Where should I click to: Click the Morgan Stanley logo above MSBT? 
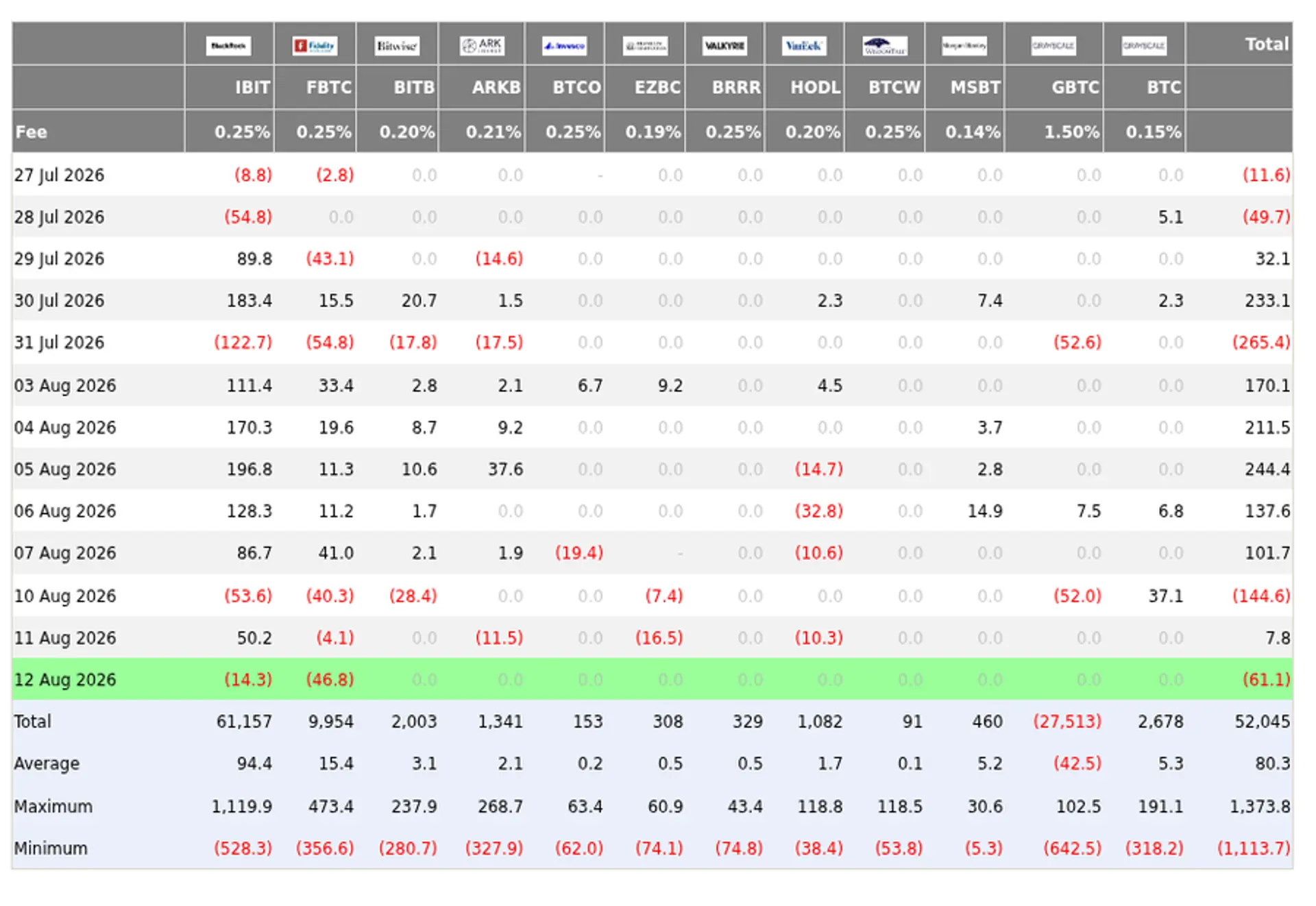(964, 46)
